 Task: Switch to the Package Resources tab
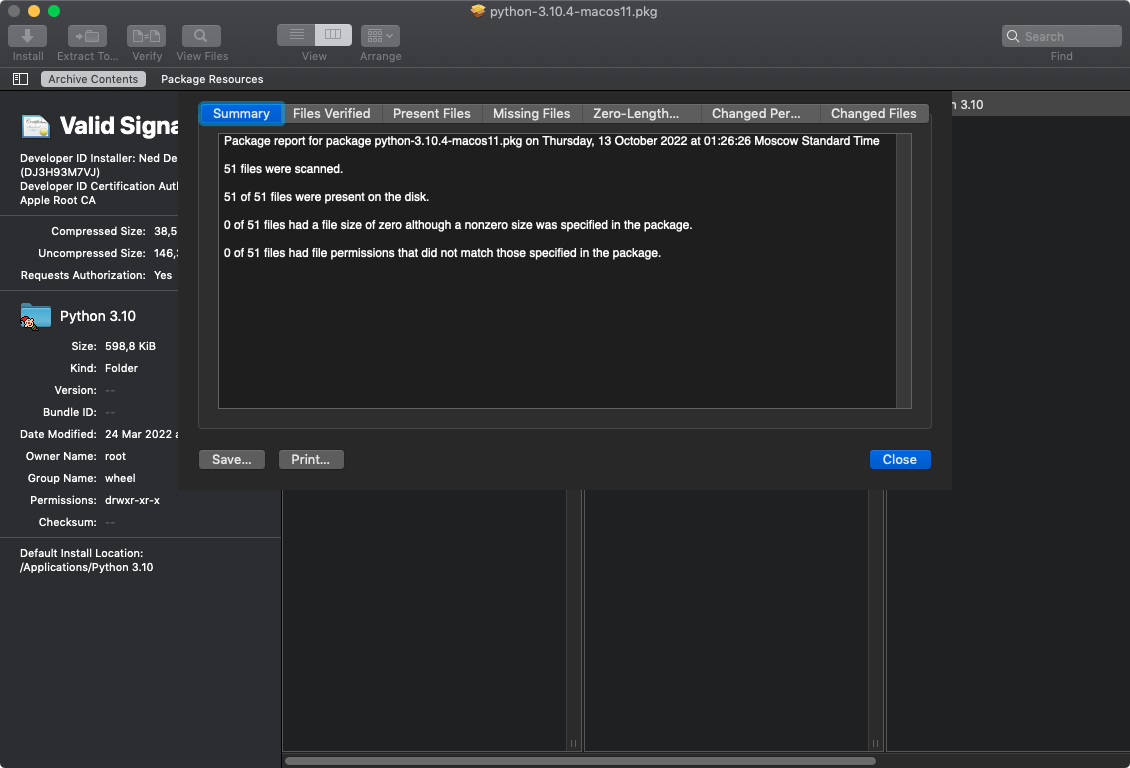[212, 79]
